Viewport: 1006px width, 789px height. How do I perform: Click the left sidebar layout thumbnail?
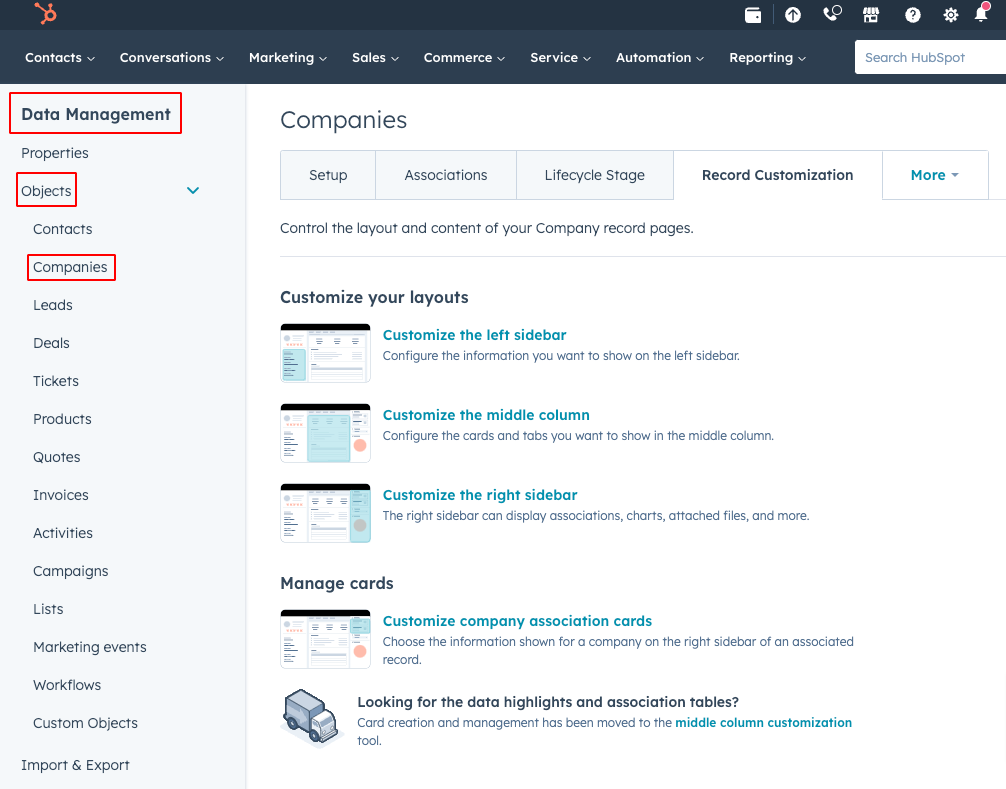[x=325, y=353]
